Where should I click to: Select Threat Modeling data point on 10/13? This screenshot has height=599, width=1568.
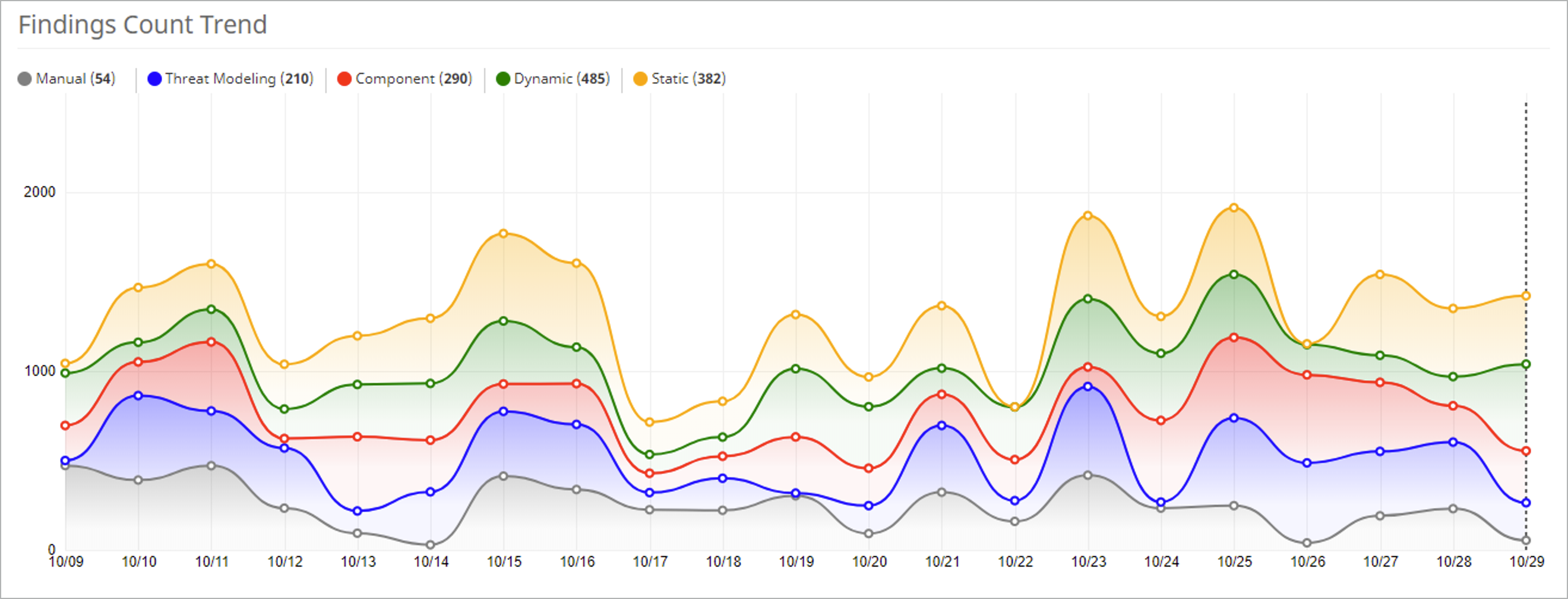(x=358, y=510)
